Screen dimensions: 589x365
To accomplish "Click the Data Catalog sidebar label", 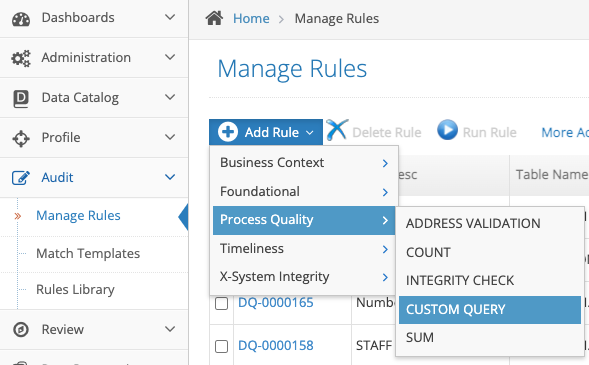I will pyautogui.click(x=80, y=98).
